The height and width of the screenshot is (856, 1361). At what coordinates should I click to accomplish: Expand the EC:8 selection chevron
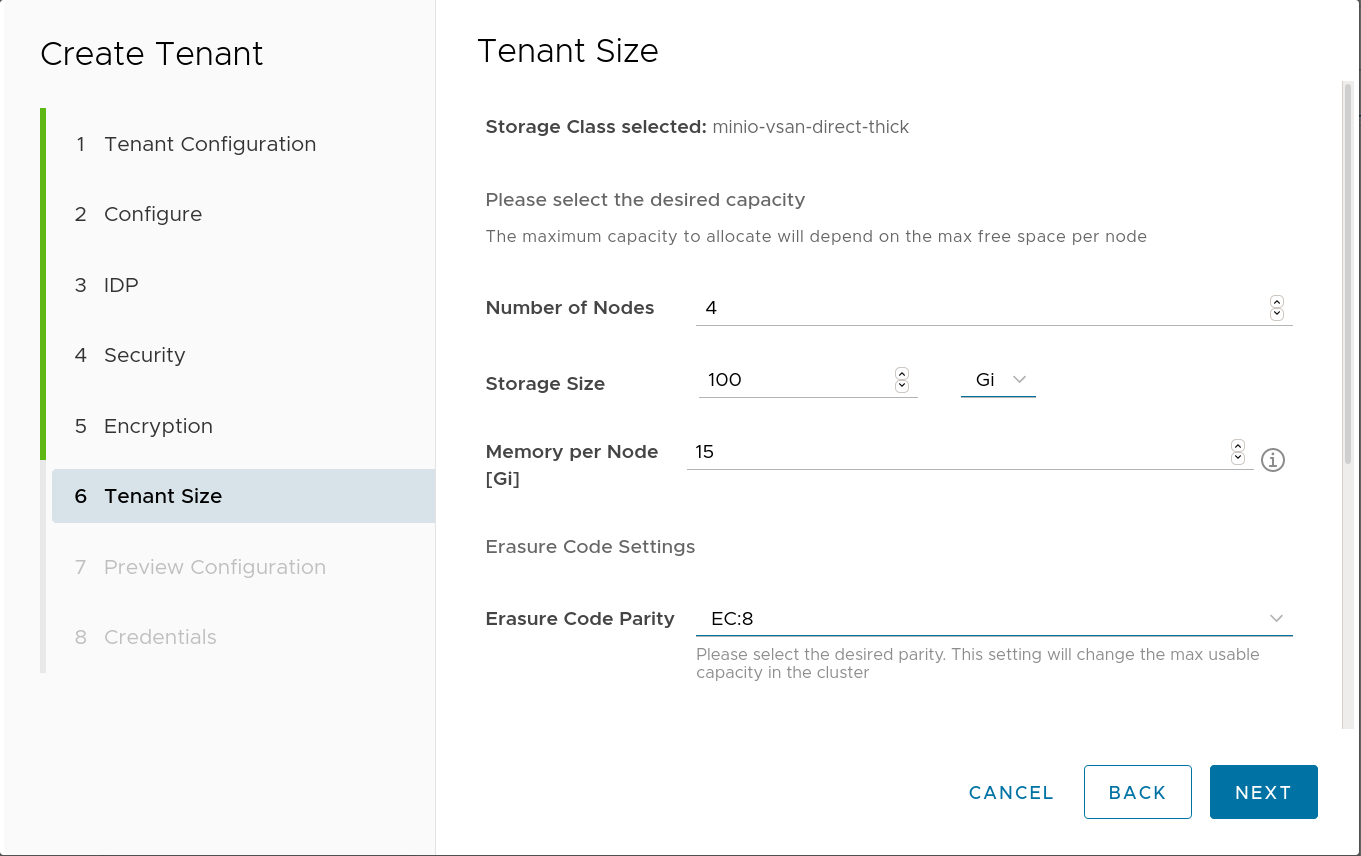point(1277,618)
